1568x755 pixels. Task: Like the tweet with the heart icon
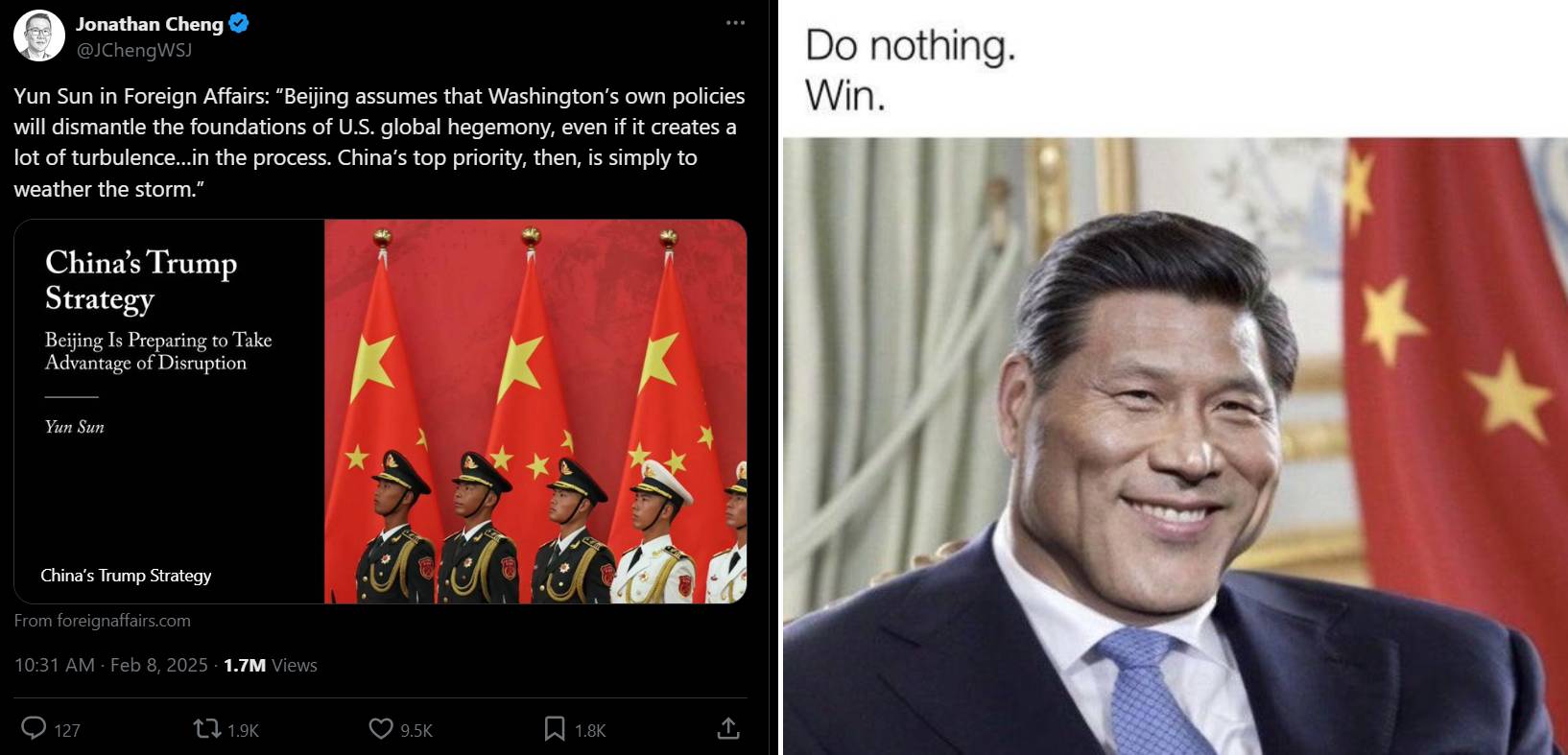tap(381, 729)
